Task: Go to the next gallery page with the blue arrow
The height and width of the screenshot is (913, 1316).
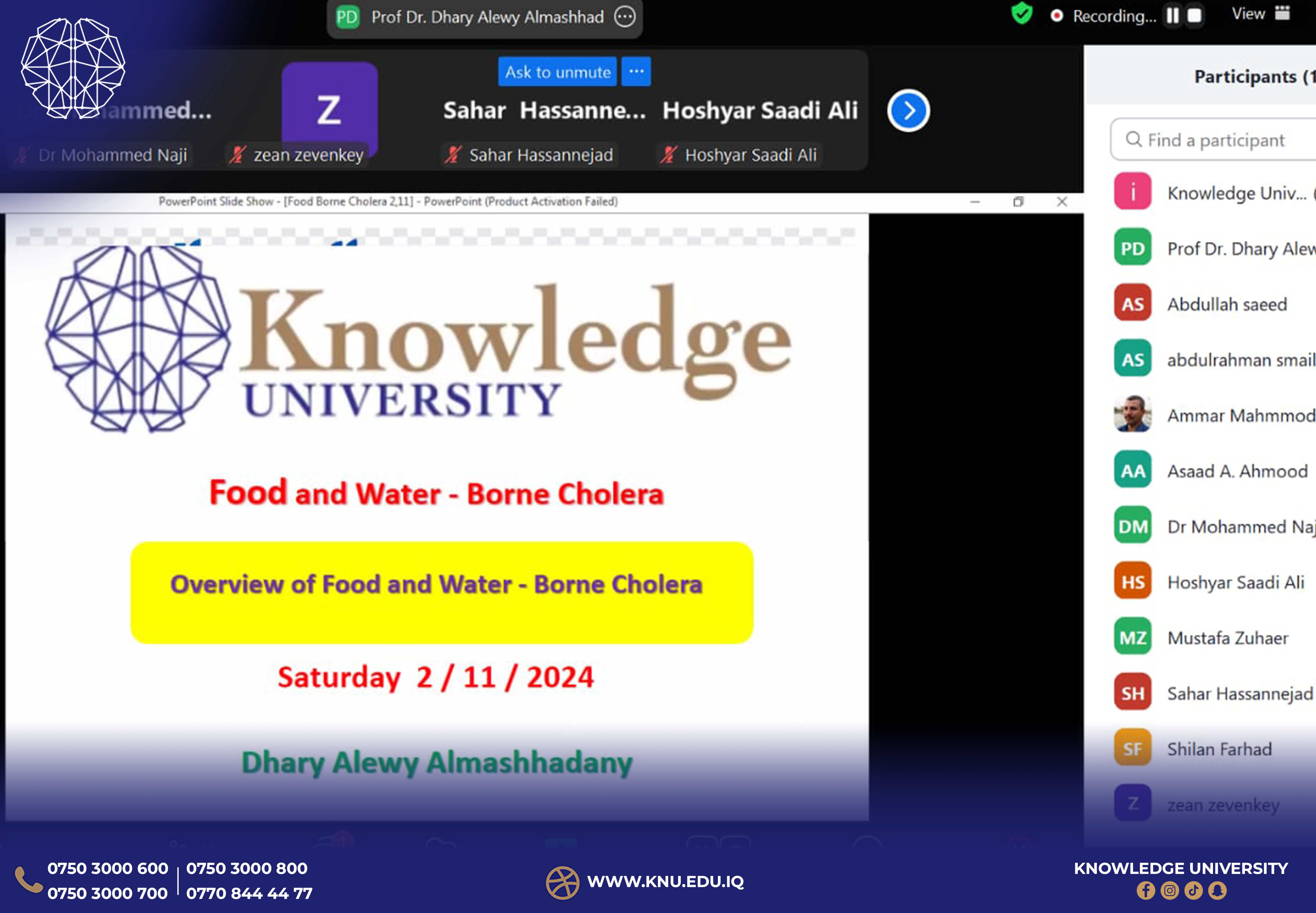Action: point(909,111)
